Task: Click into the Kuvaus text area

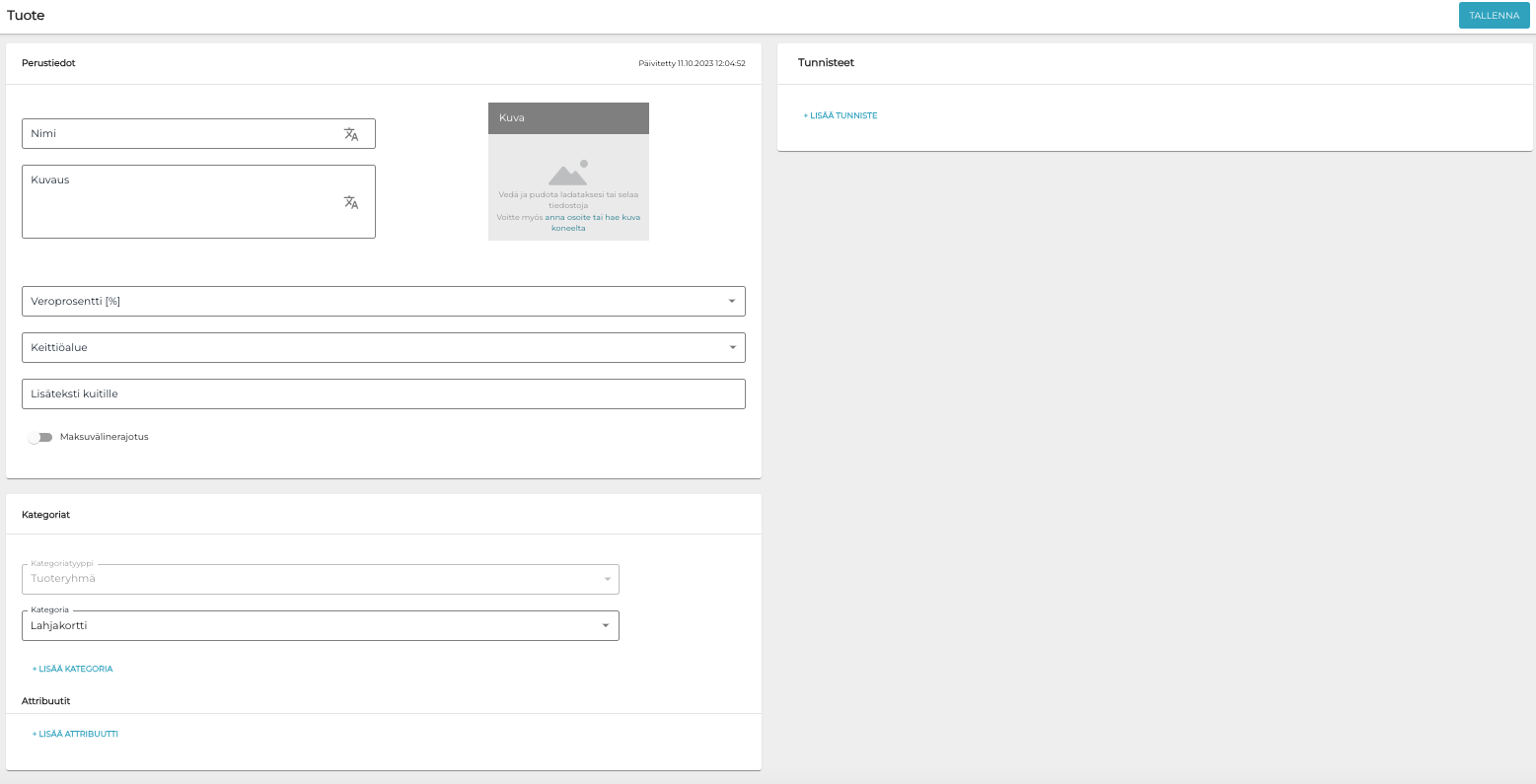Action: [x=178, y=202]
